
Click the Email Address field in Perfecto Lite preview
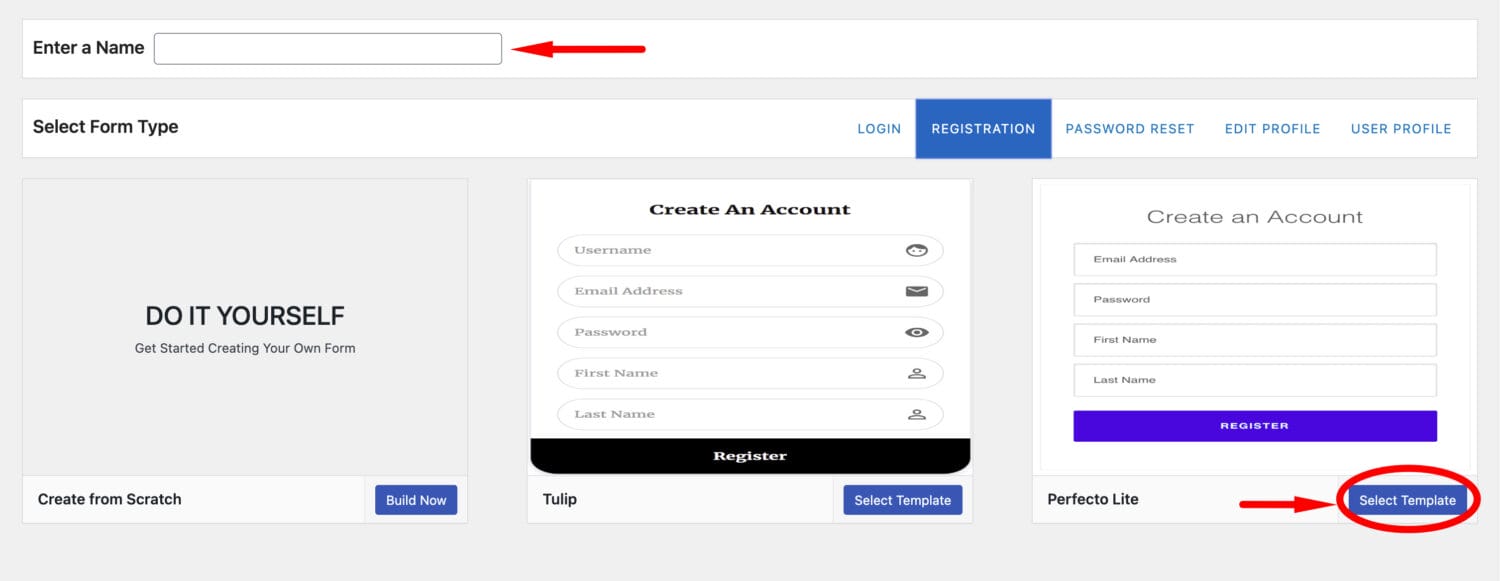click(x=1255, y=259)
